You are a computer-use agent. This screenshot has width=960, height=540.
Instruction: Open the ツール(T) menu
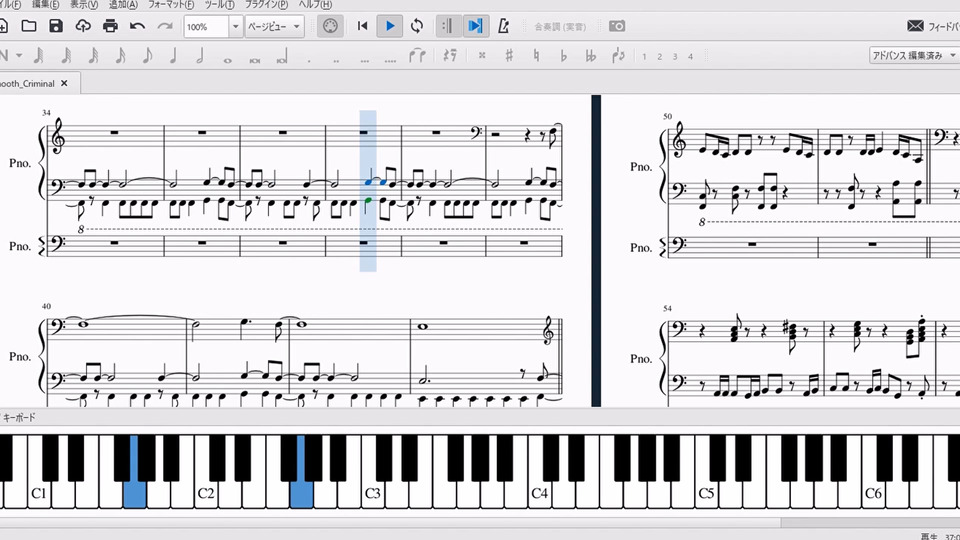219,4
